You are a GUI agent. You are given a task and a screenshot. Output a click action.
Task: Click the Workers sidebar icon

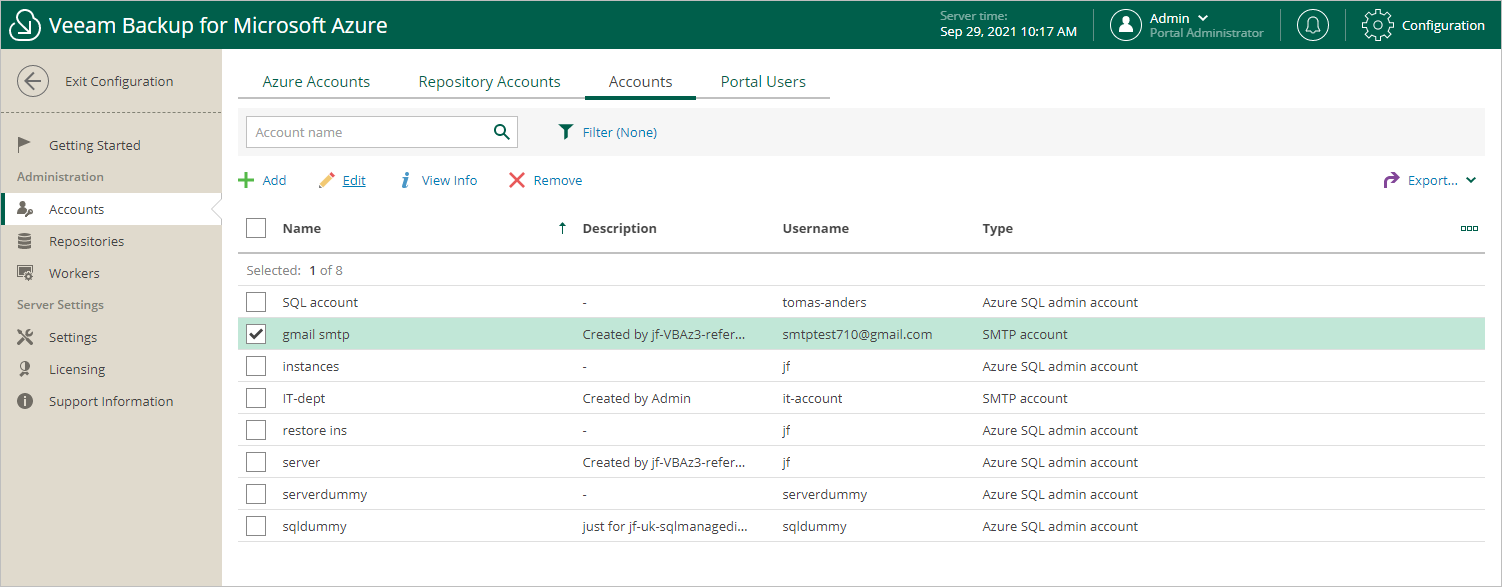click(26, 273)
